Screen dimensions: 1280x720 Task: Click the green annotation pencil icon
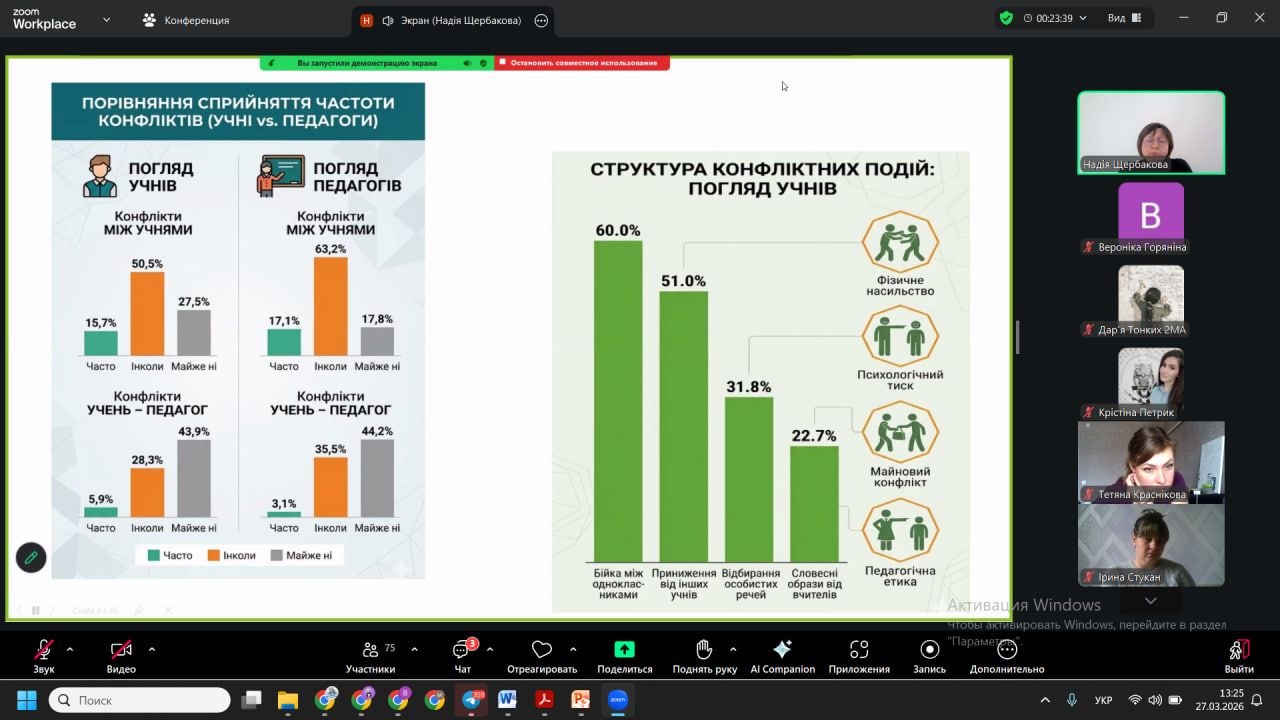[x=31, y=558]
